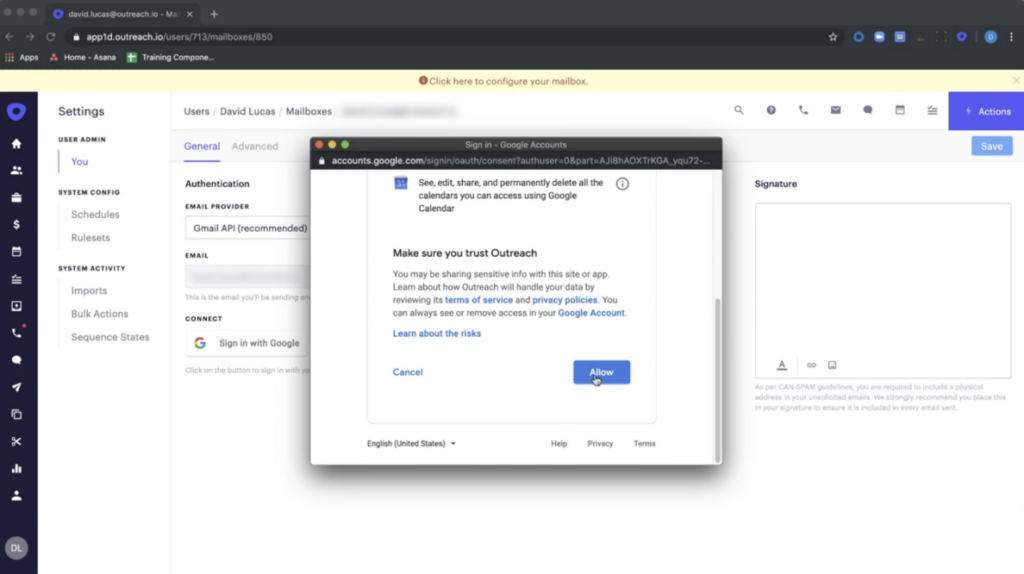Viewport: 1024px width, 574px height.
Task: Open the Google Account link
Action: 591,313
